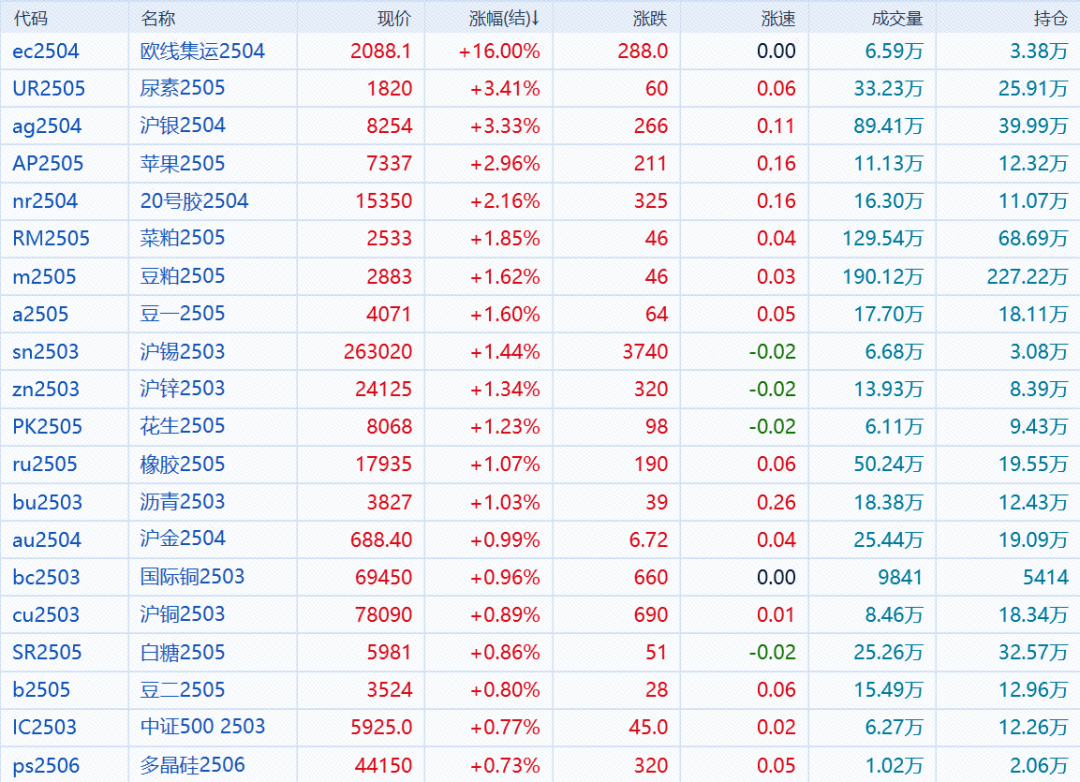Select the 代码 column header

point(30,19)
